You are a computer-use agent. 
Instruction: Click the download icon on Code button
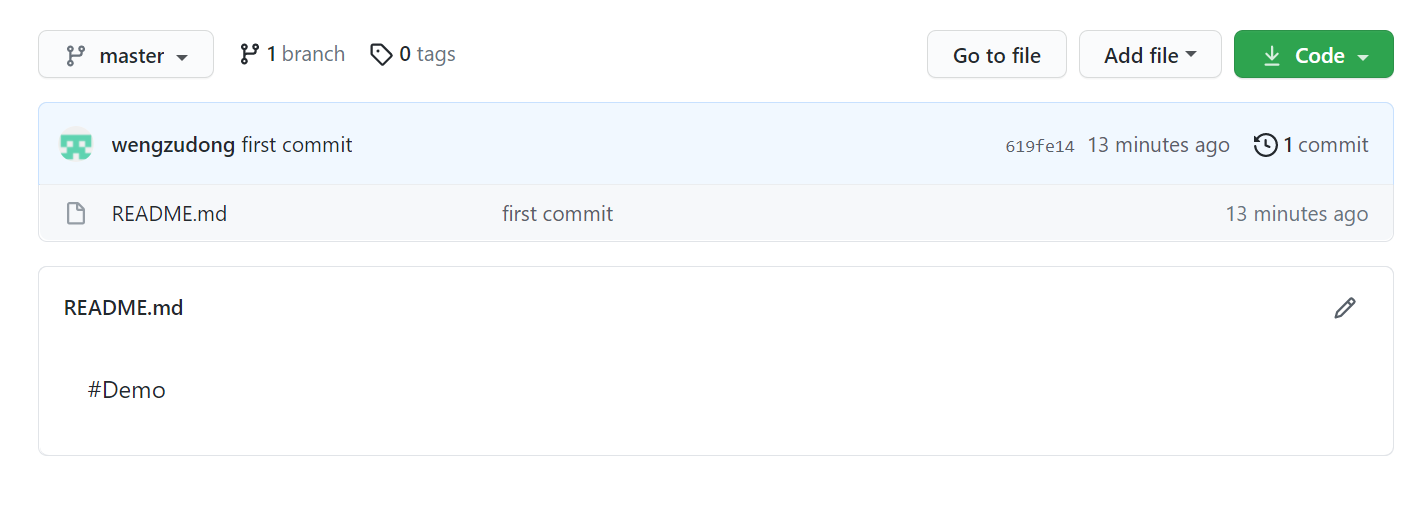pyautogui.click(x=1272, y=56)
